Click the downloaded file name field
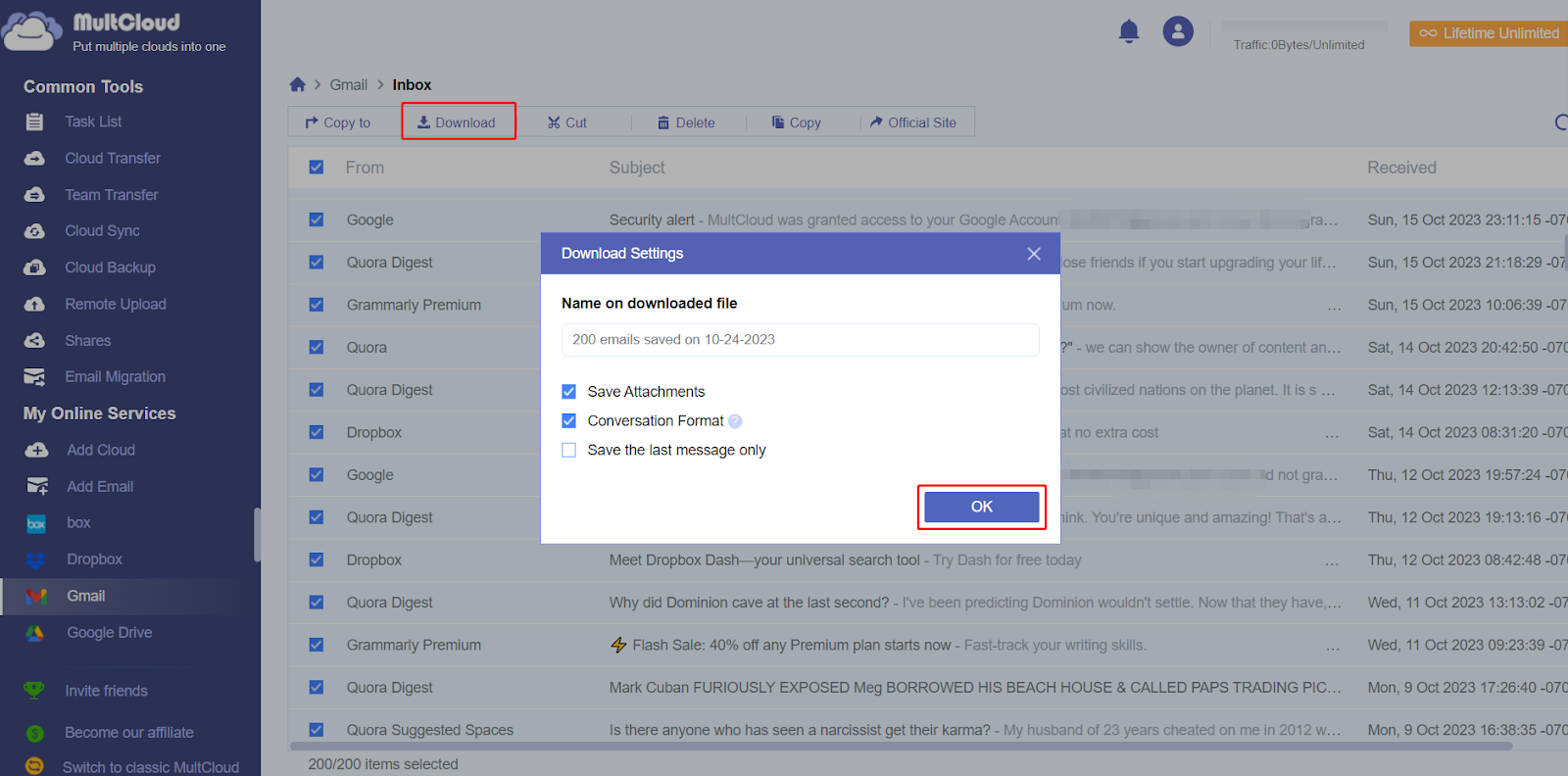 800,340
